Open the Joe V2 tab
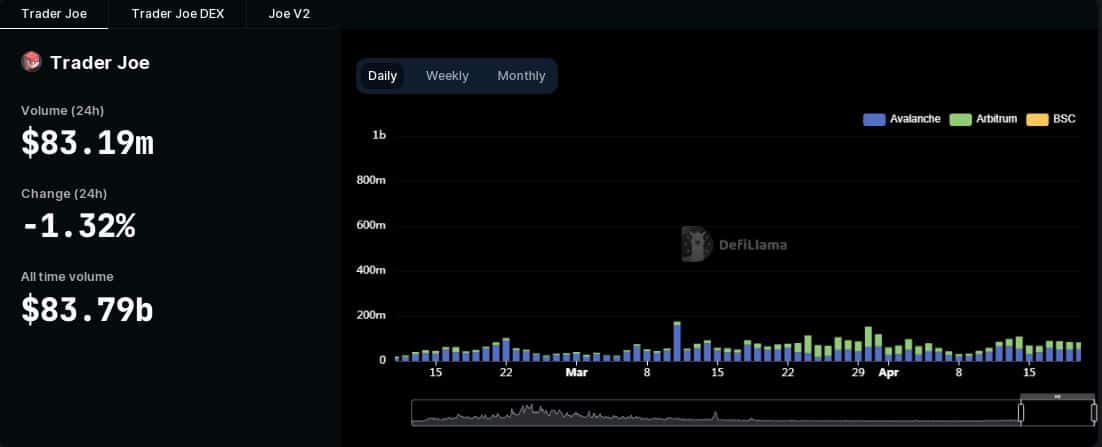Screen dimensions: 1102x447 click(289, 14)
